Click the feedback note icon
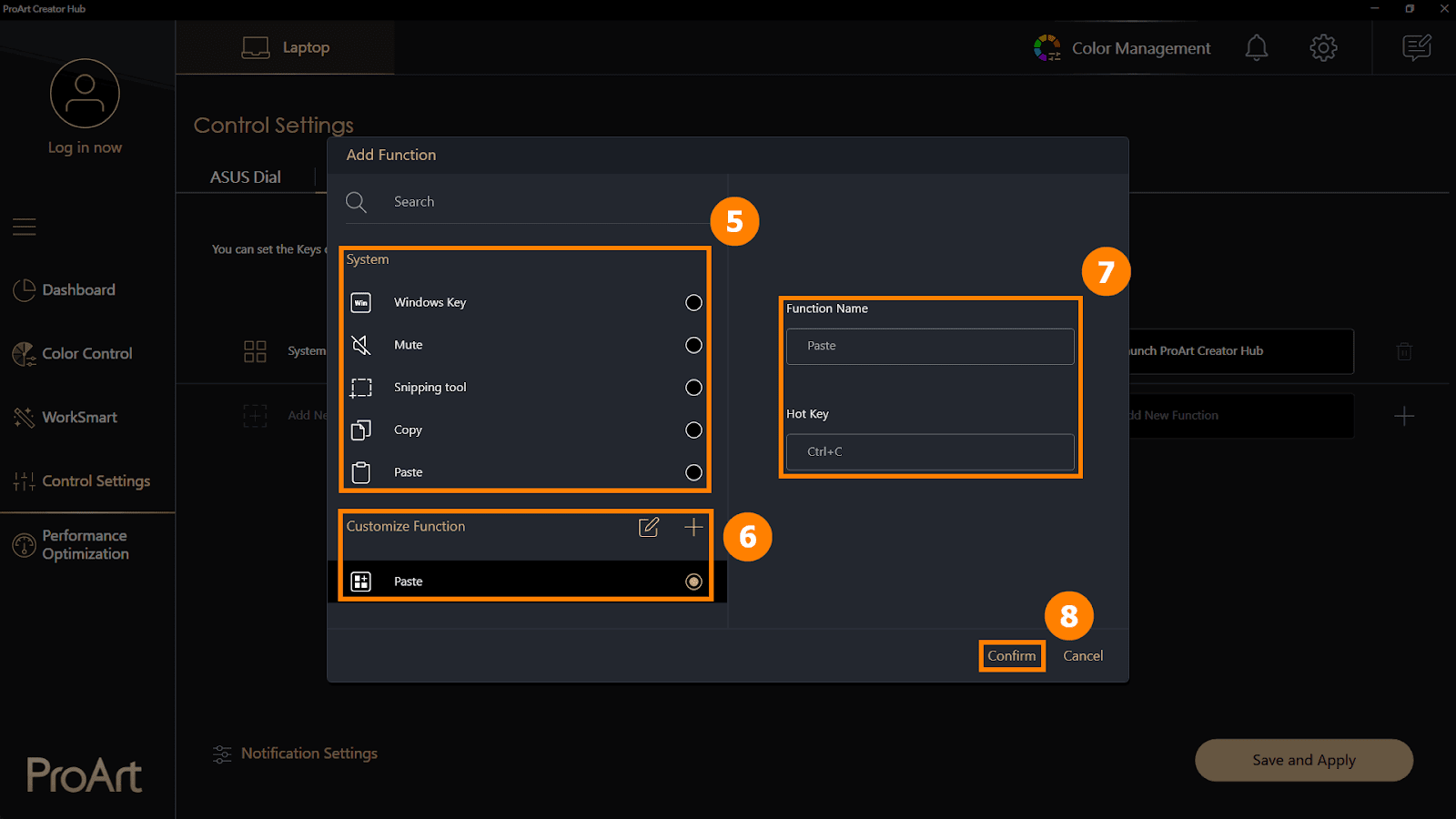The width and height of the screenshot is (1456, 819). coord(1417,47)
